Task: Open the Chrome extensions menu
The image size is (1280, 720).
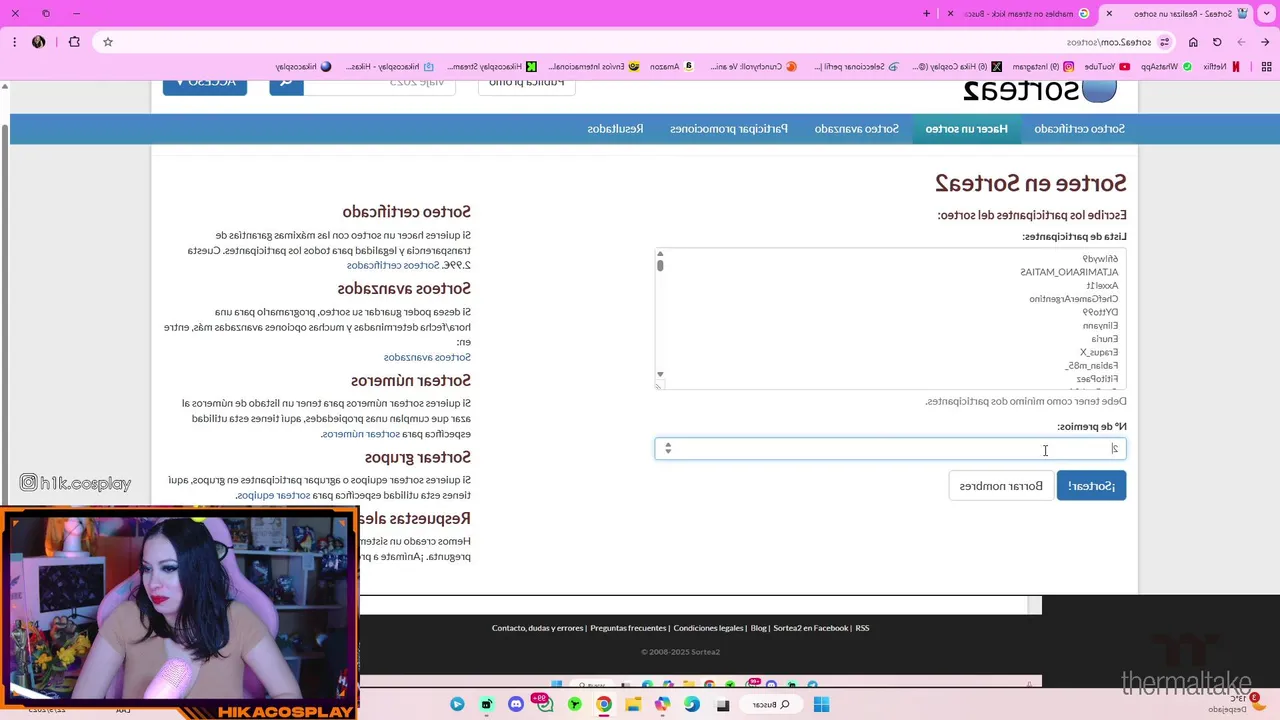Action: (74, 42)
